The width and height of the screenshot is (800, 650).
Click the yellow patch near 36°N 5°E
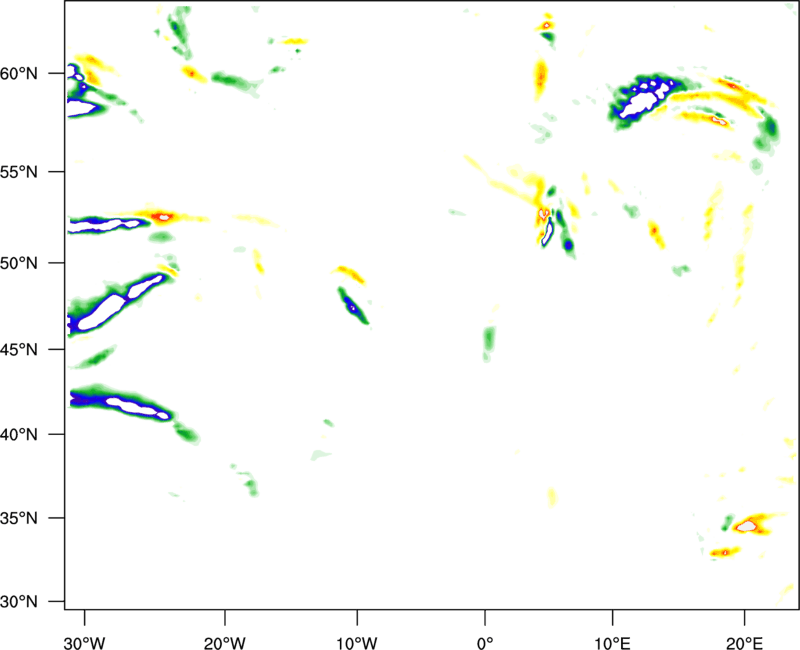[x=552, y=496]
